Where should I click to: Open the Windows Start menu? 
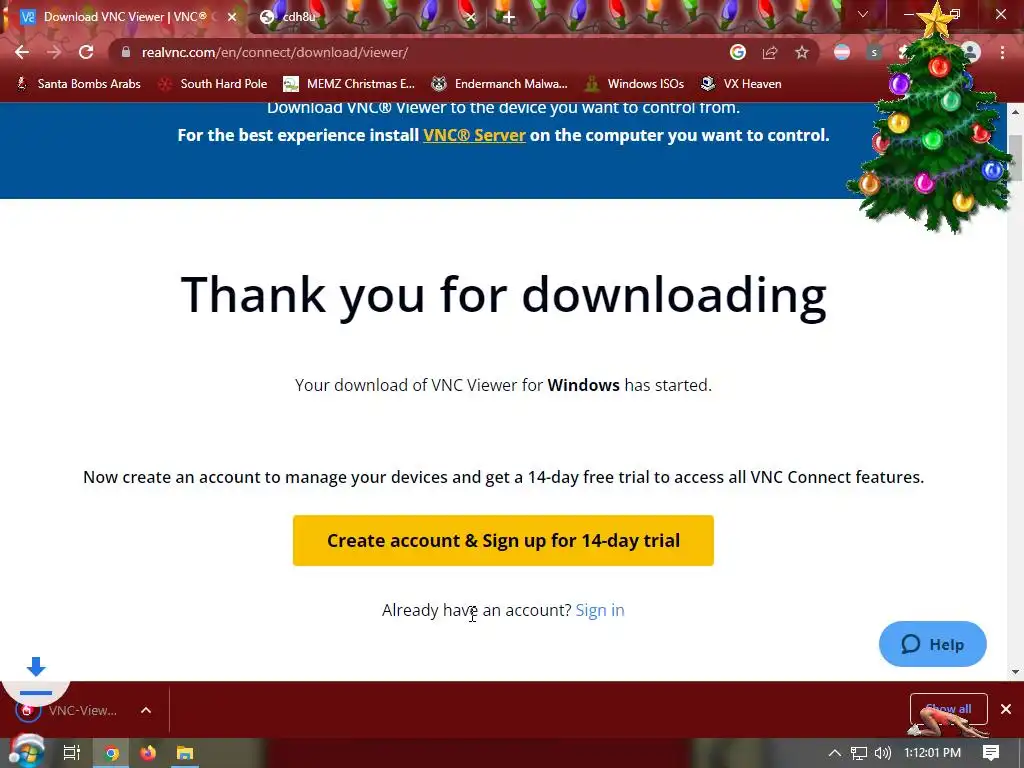pyautogui.click(x=26, y=753)
